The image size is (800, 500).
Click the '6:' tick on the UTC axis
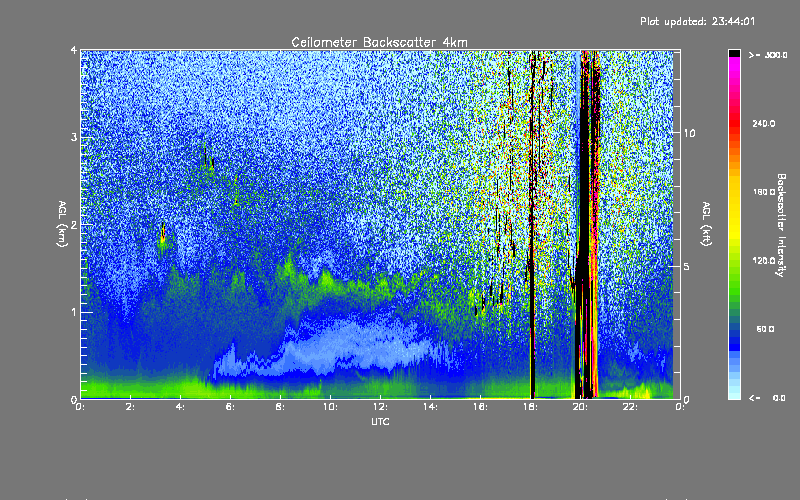(230, 407)
